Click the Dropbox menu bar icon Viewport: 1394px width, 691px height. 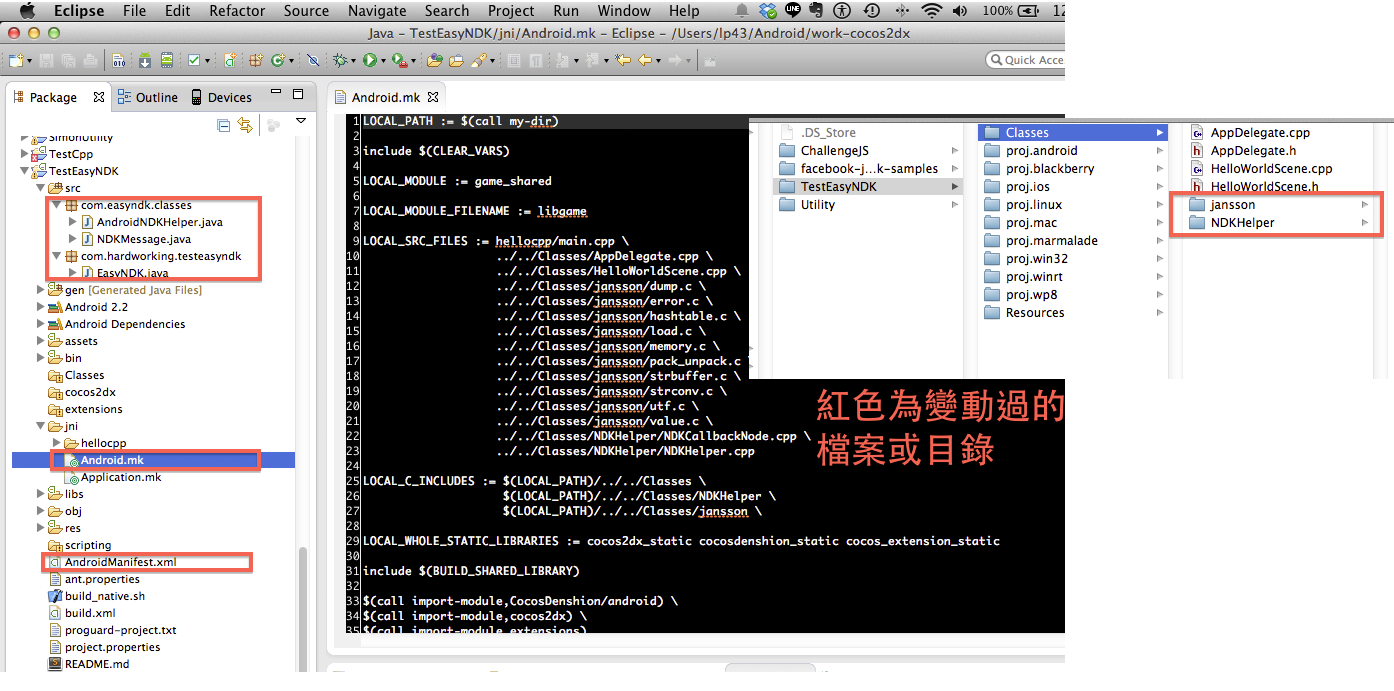pyautogui.click(x=768, y=11)
